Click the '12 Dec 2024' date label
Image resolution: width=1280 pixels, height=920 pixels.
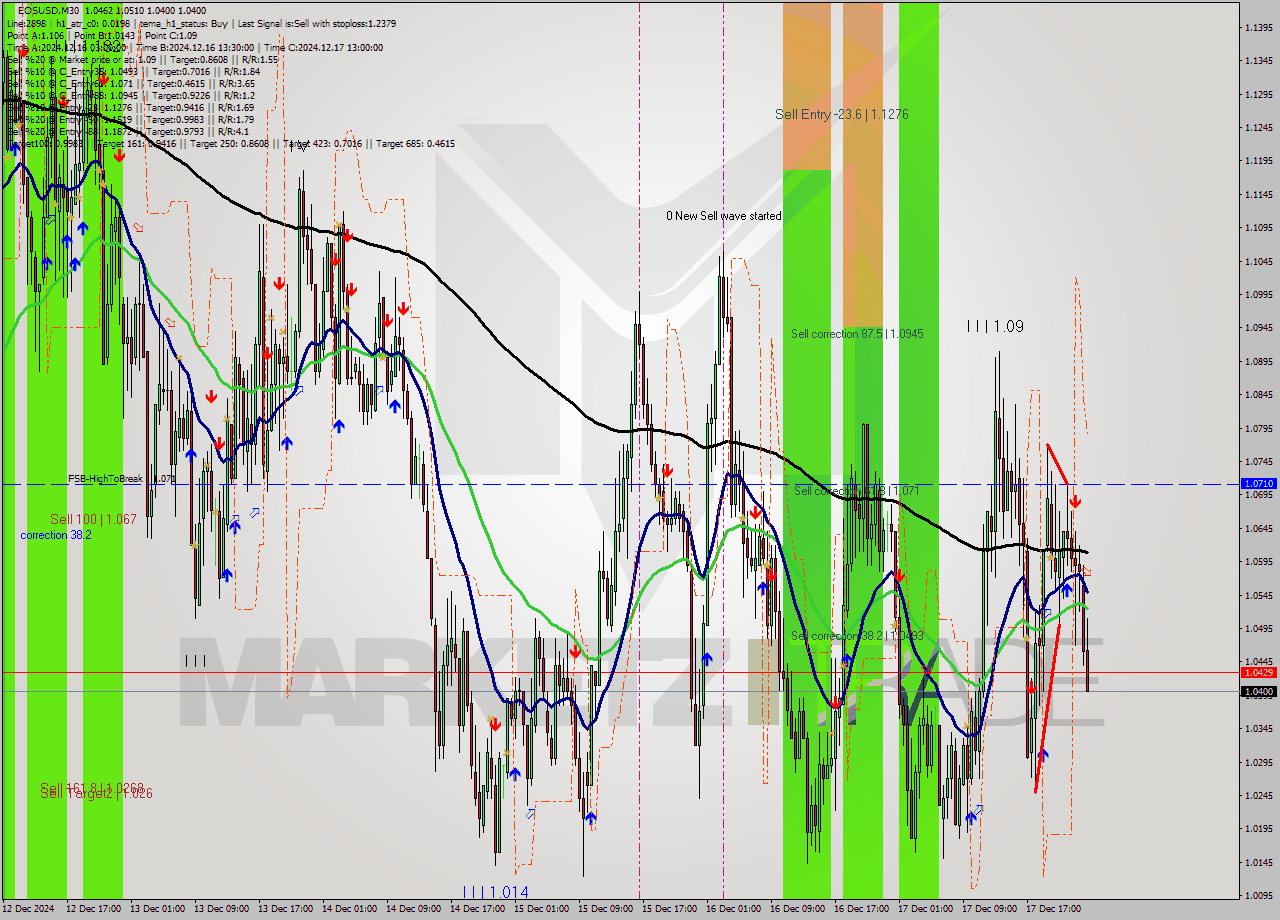pyautogui.click(x=28, y=909)
